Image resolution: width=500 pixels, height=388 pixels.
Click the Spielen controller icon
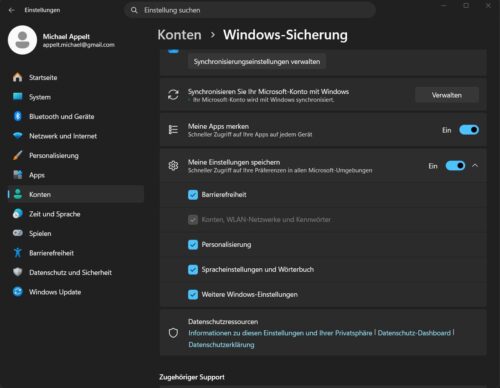pos(18,233)
